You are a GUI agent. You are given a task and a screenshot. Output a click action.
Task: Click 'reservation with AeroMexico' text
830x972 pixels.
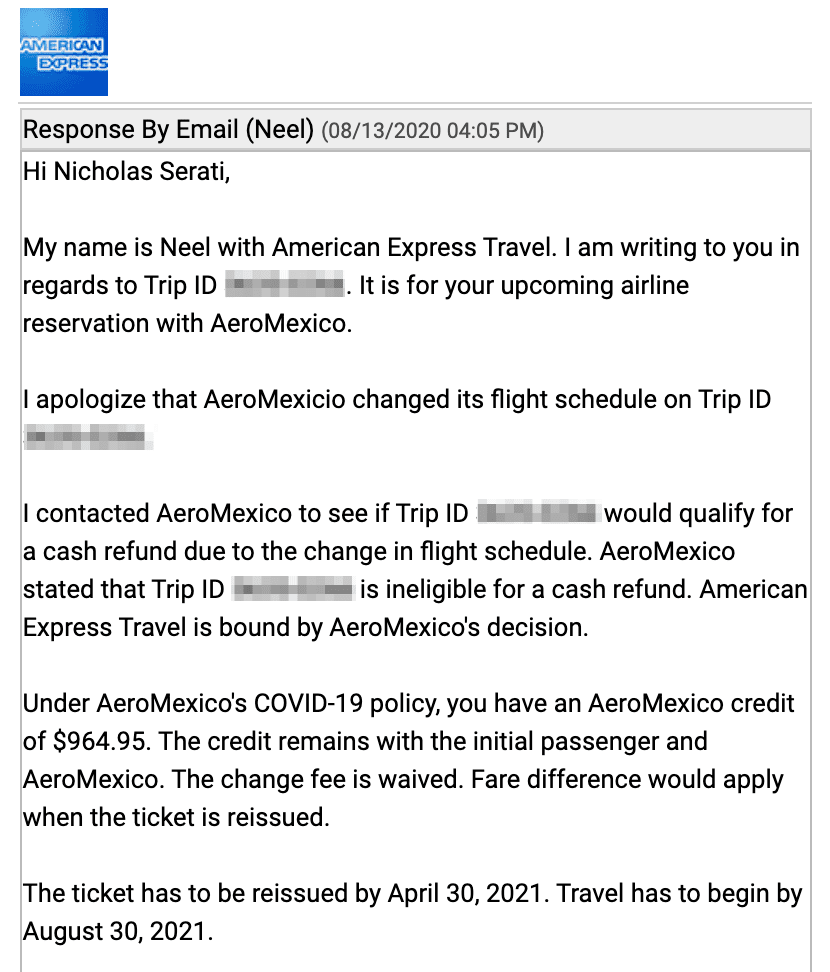187,324
